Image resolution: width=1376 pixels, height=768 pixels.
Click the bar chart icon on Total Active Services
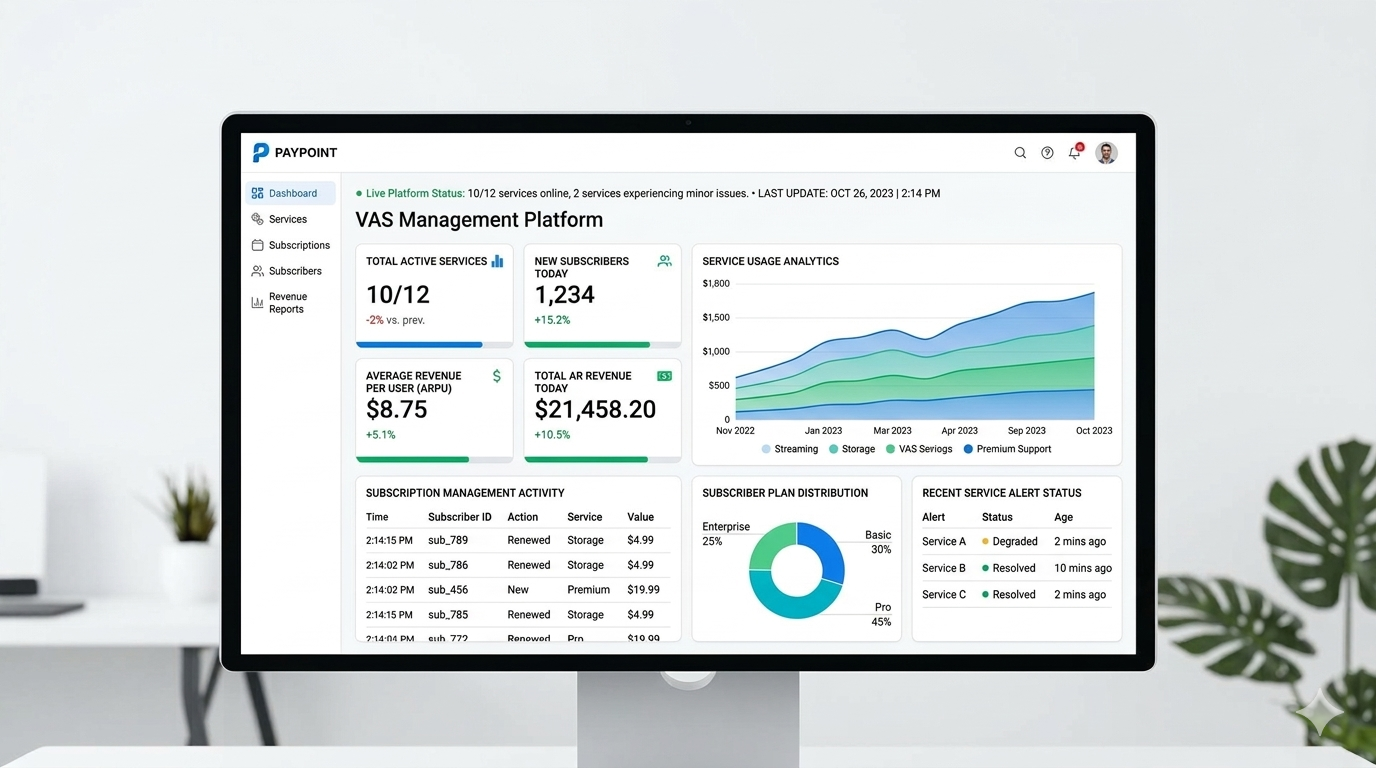pyautogui.click(x=497, y=261)
